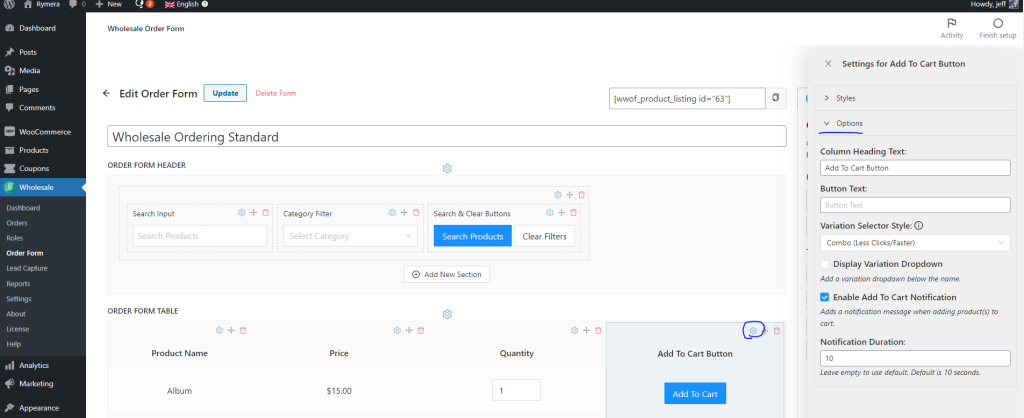Click the Update button
Image resolution: width=1024 pixels, height=418 pixels.
225,93
